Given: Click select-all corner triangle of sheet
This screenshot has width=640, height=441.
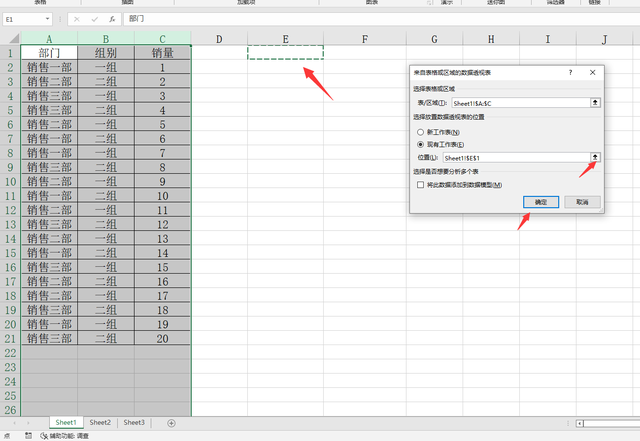Looking at the screenshot, I should click(x=14, y=39).
